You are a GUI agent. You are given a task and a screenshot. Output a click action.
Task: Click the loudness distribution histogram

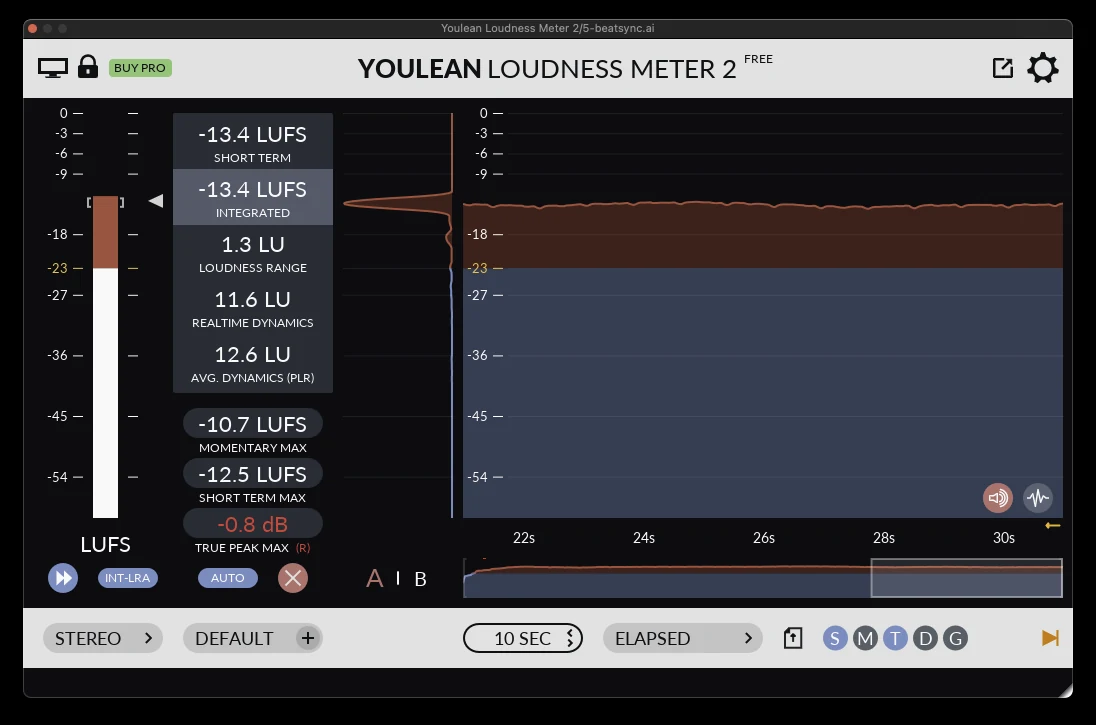398,315
